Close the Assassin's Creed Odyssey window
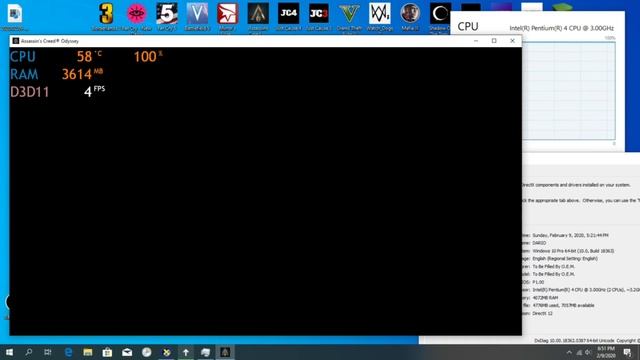640x360 pixels. [512, 41]
